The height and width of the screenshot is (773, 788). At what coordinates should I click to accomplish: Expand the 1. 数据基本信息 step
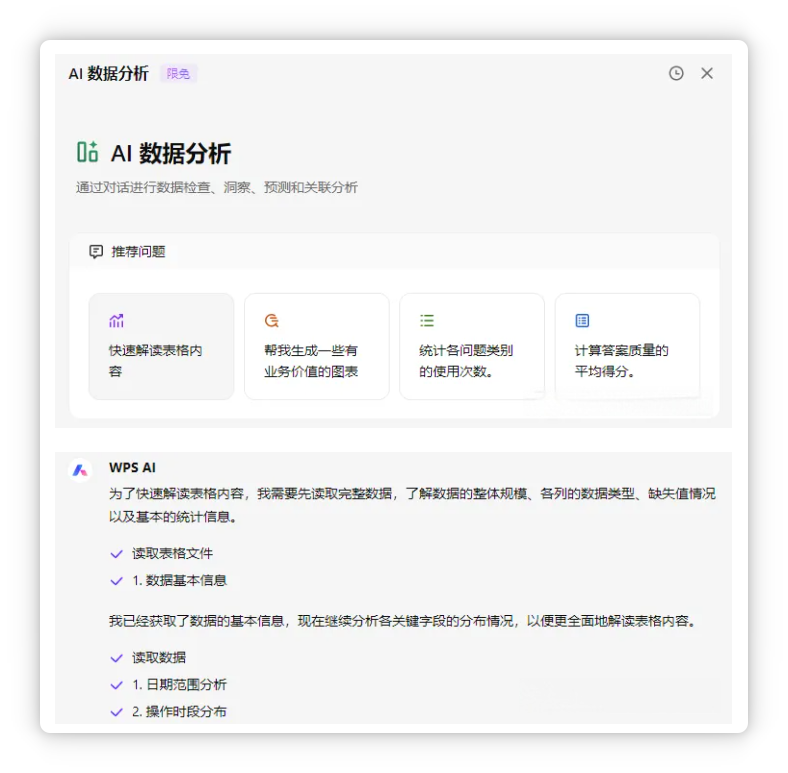pyautogui.click(x=179, y=581)
